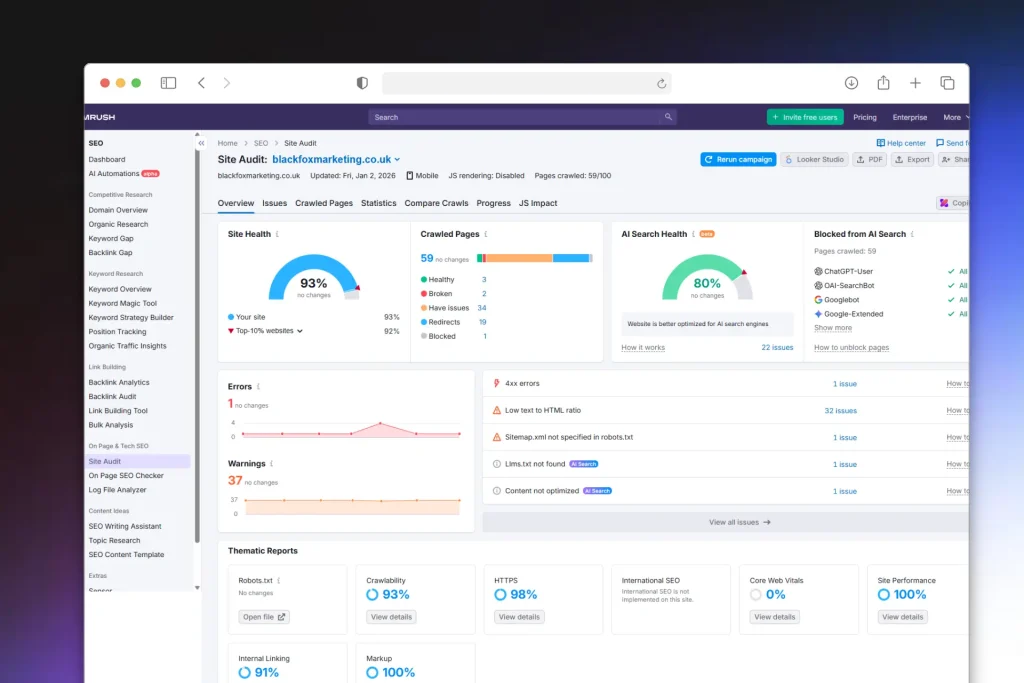Image resolution: width=1024 pixels, height=683 pixels.
Task: Switch to the Issues tab
Action: [275, 203]
